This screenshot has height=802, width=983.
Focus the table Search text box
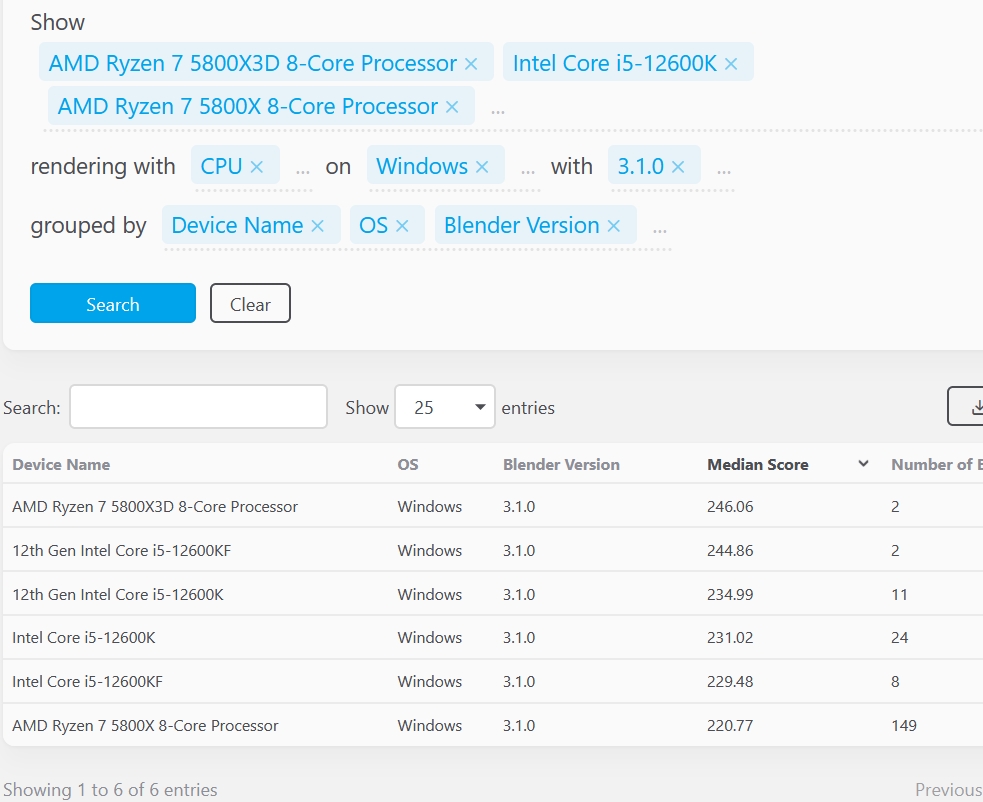point(198,407)
